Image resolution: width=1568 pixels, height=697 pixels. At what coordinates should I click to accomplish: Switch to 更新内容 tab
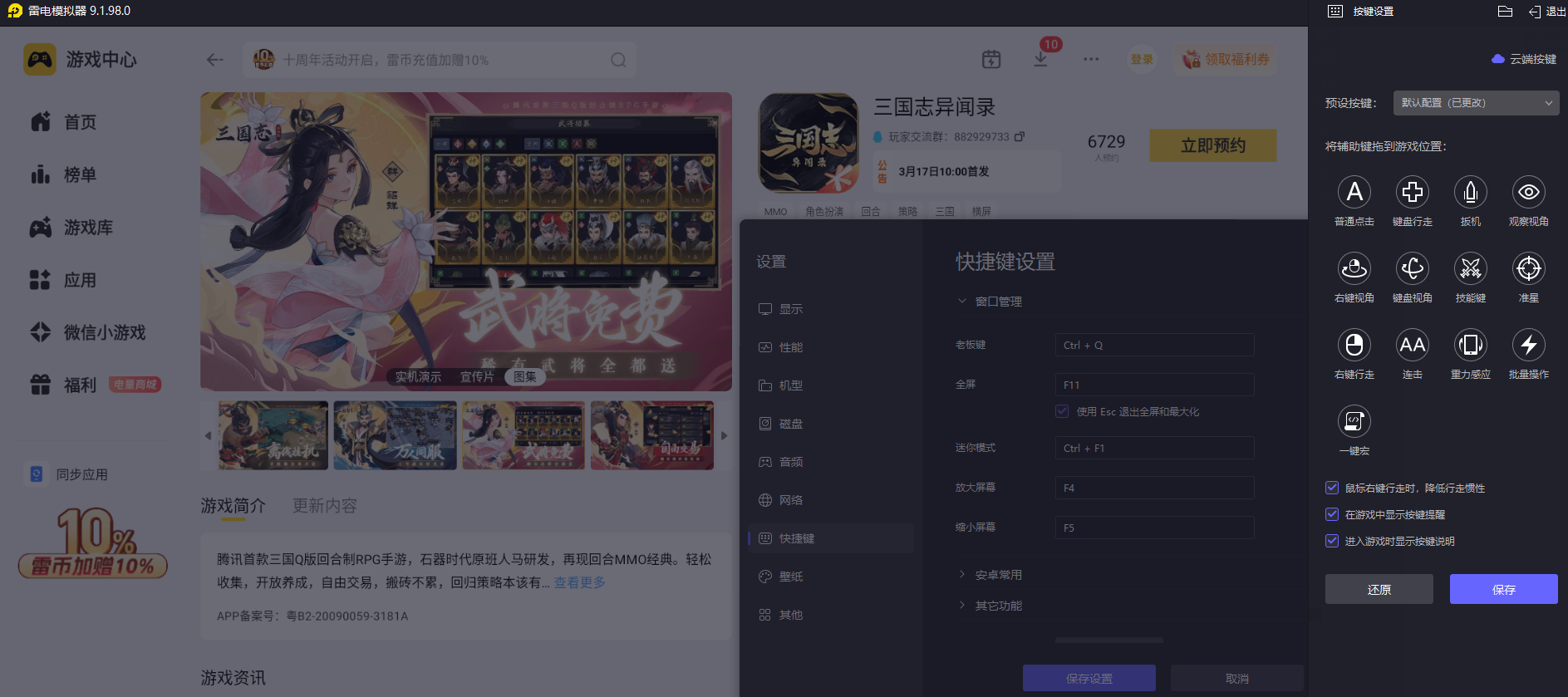click(324, 506)
